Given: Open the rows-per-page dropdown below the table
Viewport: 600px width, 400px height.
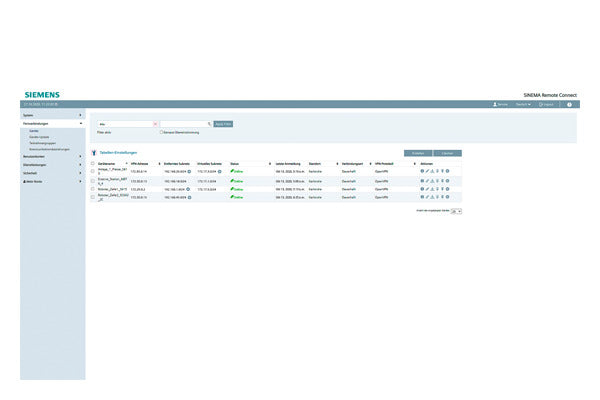Looking at the screenshot, I should 456,212.
